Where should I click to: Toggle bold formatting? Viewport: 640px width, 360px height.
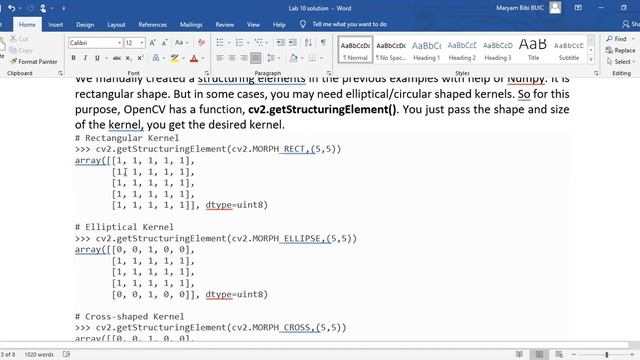73,58
